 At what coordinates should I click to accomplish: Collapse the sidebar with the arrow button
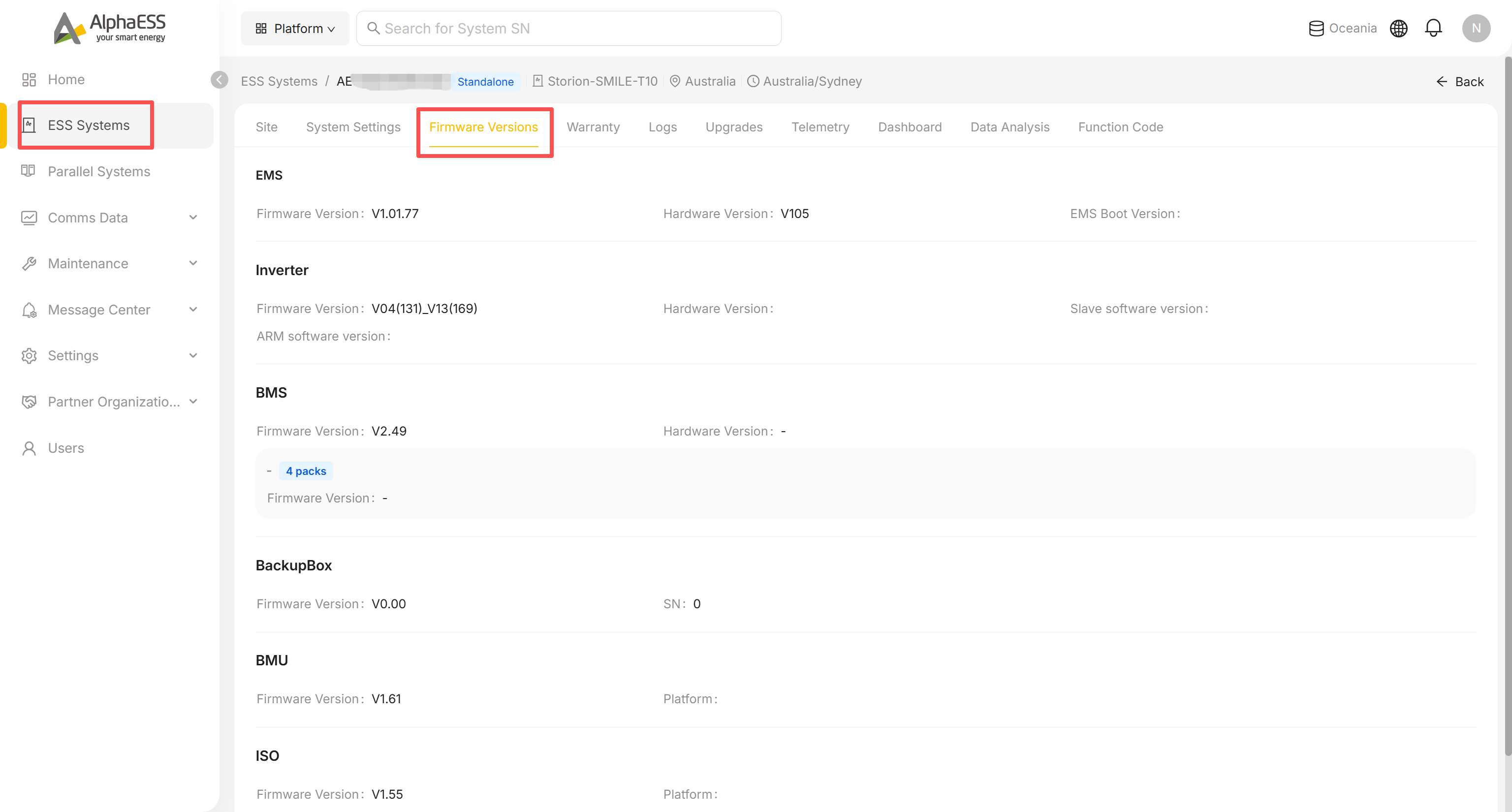220,80
